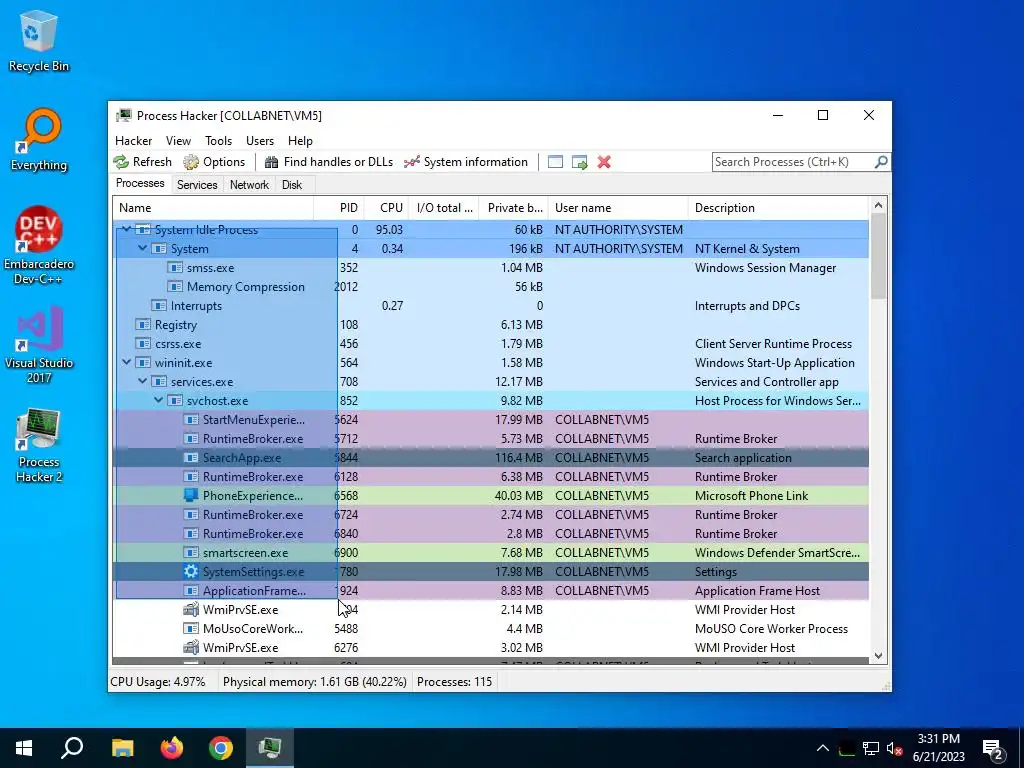Select the smartscreen.exe row
The height and width of the screenshot is (768, 1024).
[x=491, y=552]
